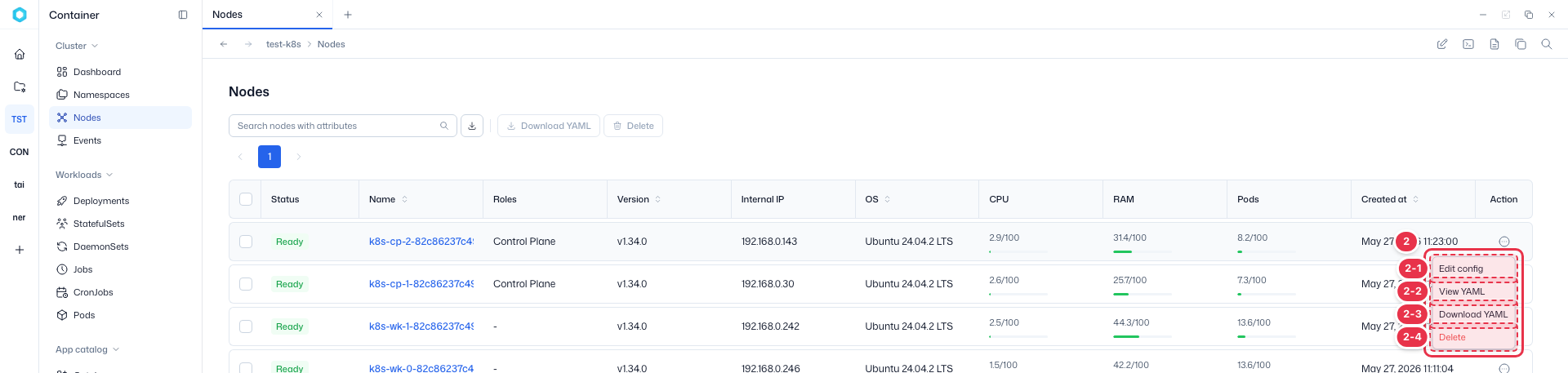Add a new workspace with the plus icon

pos(20,250)
